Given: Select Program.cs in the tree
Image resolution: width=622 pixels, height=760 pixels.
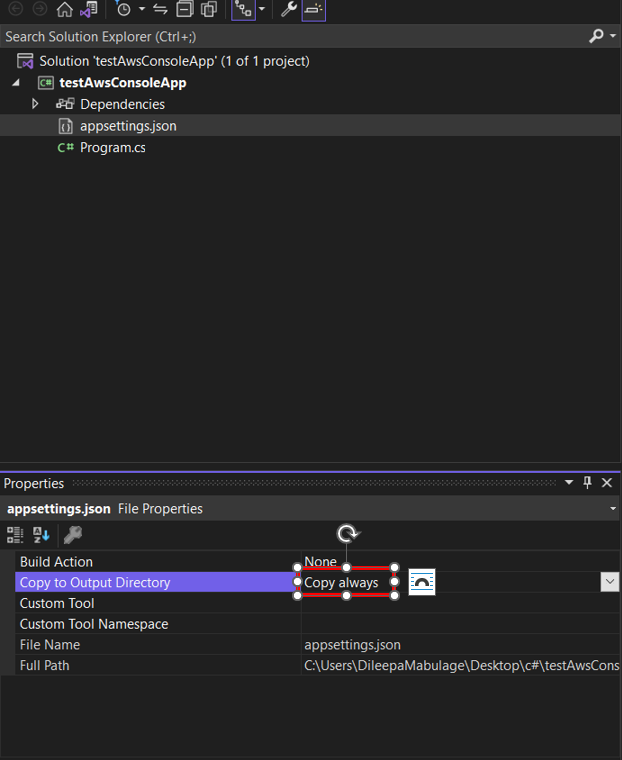Looking at the screenshot, I should (112, 147).
